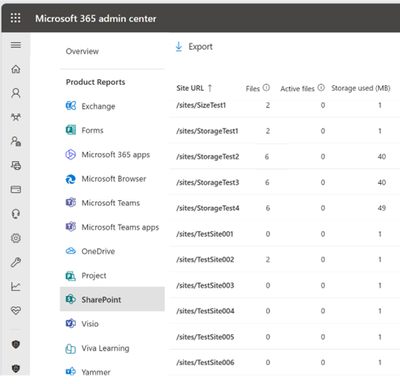Click the Yammer product icon

coord(71,372)
